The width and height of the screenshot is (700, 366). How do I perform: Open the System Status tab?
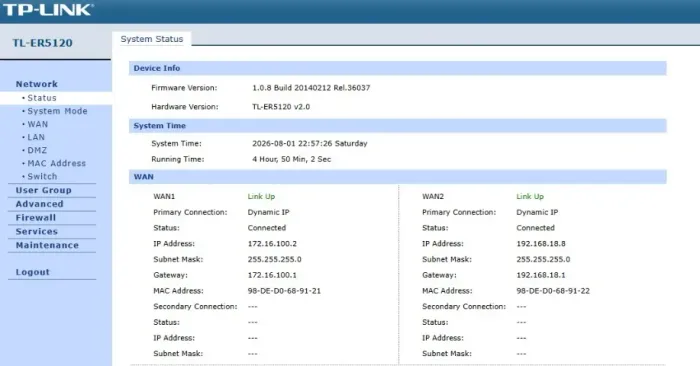point(152,39)
